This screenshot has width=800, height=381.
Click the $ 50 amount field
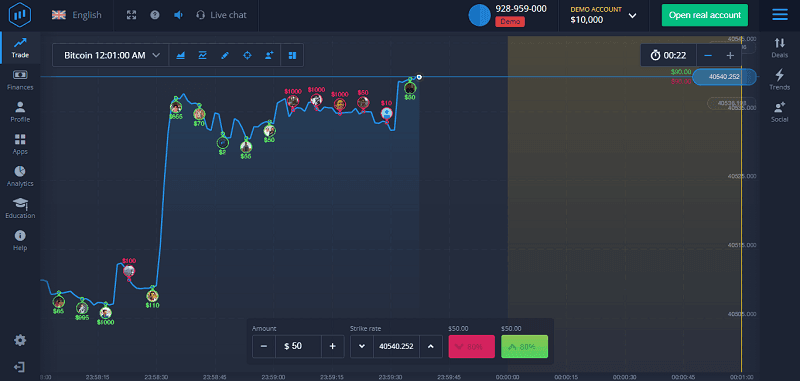(298, 346)
